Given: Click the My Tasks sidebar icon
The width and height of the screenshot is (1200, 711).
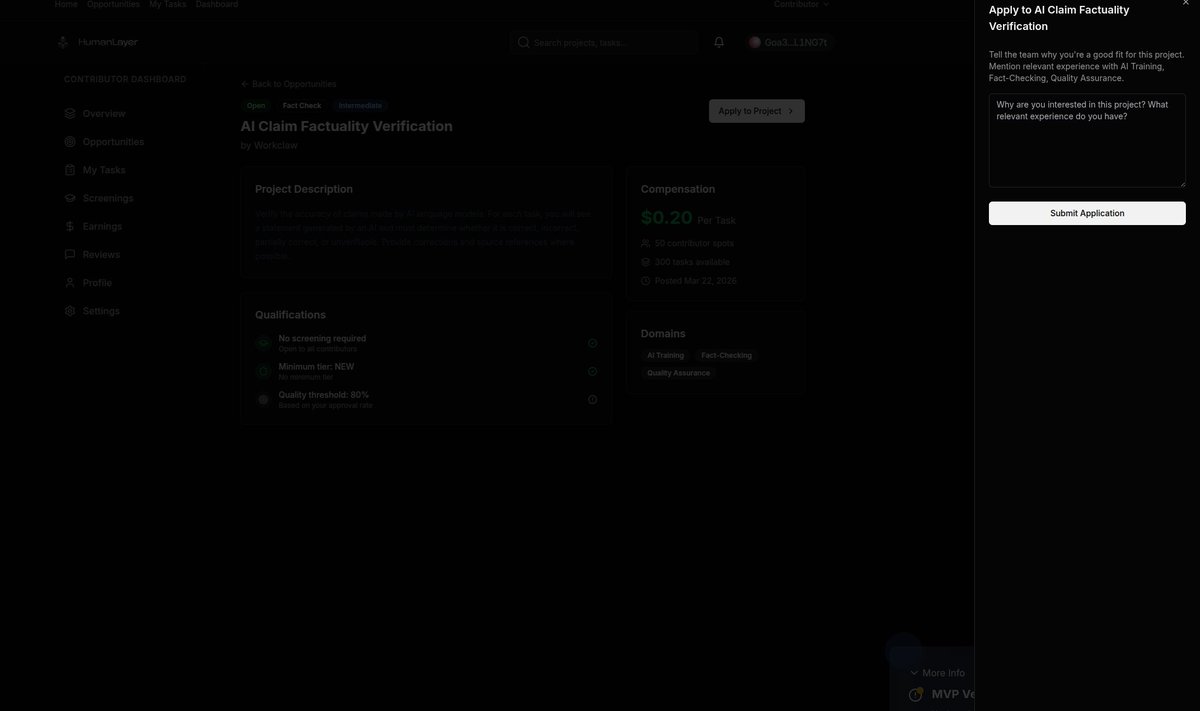Looking at the screenshot, I should [x=70, y=170].
